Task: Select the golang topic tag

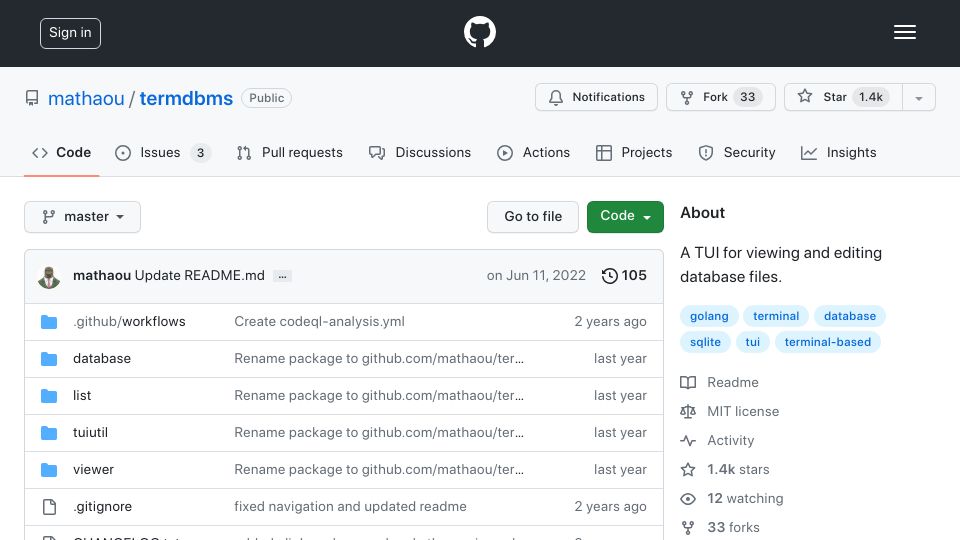Action: click(x=709, y=317)
